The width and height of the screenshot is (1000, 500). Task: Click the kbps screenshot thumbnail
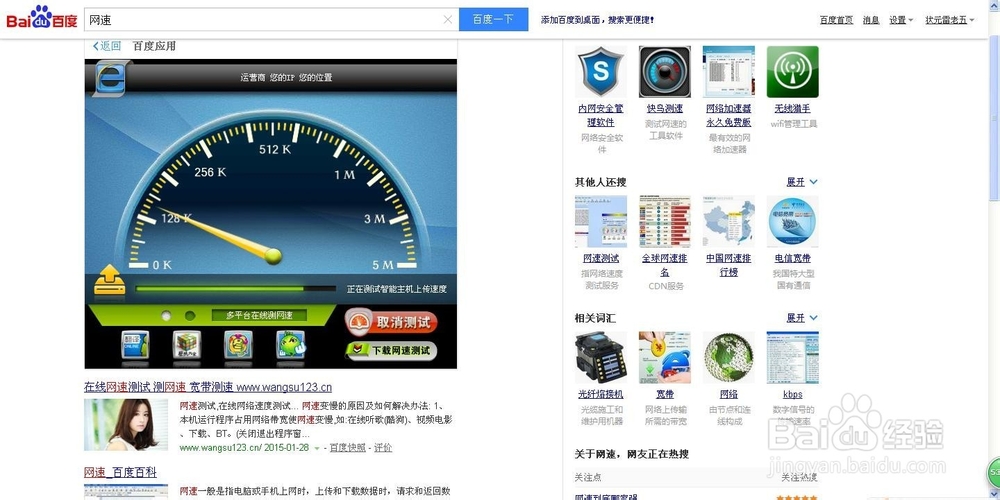coord(792,357)
